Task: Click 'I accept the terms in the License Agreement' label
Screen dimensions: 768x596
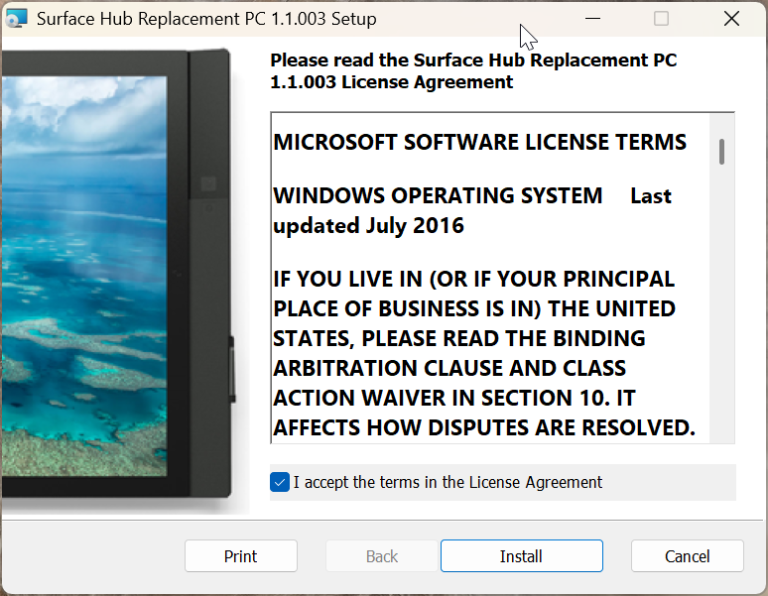Action: click(x=448, y=482)
